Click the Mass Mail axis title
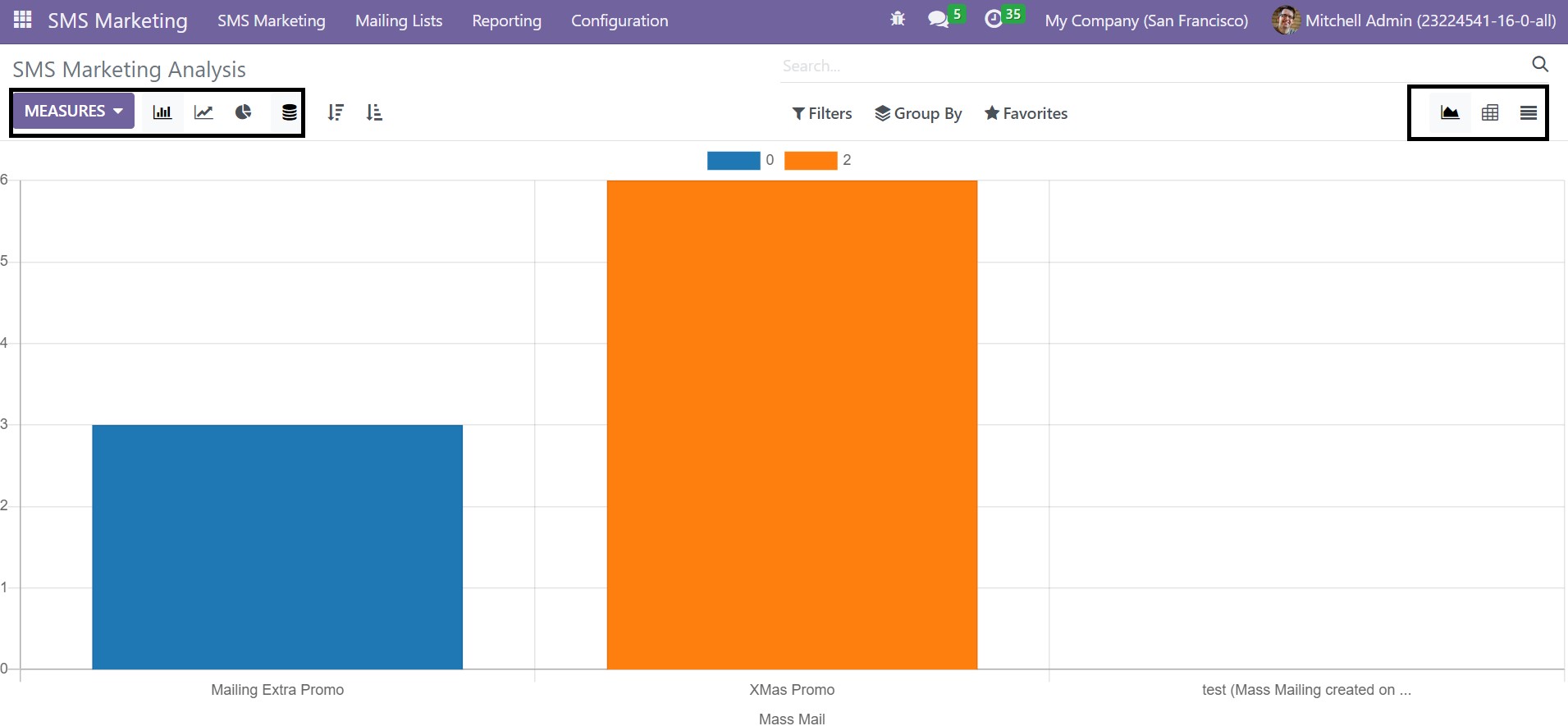 click(x=792, y=719)
